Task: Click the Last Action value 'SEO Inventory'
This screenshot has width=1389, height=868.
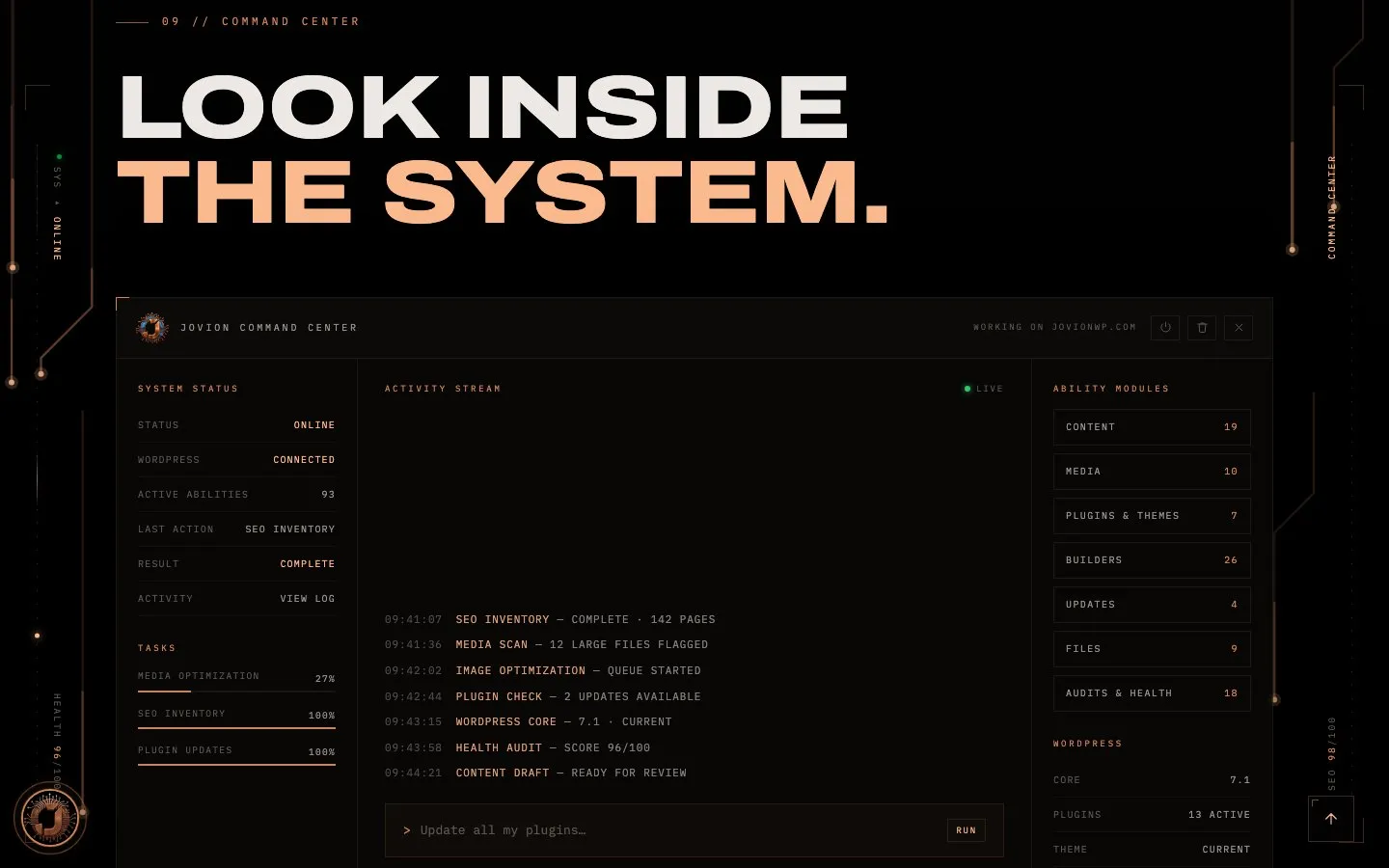Action: tap(290, 529)
